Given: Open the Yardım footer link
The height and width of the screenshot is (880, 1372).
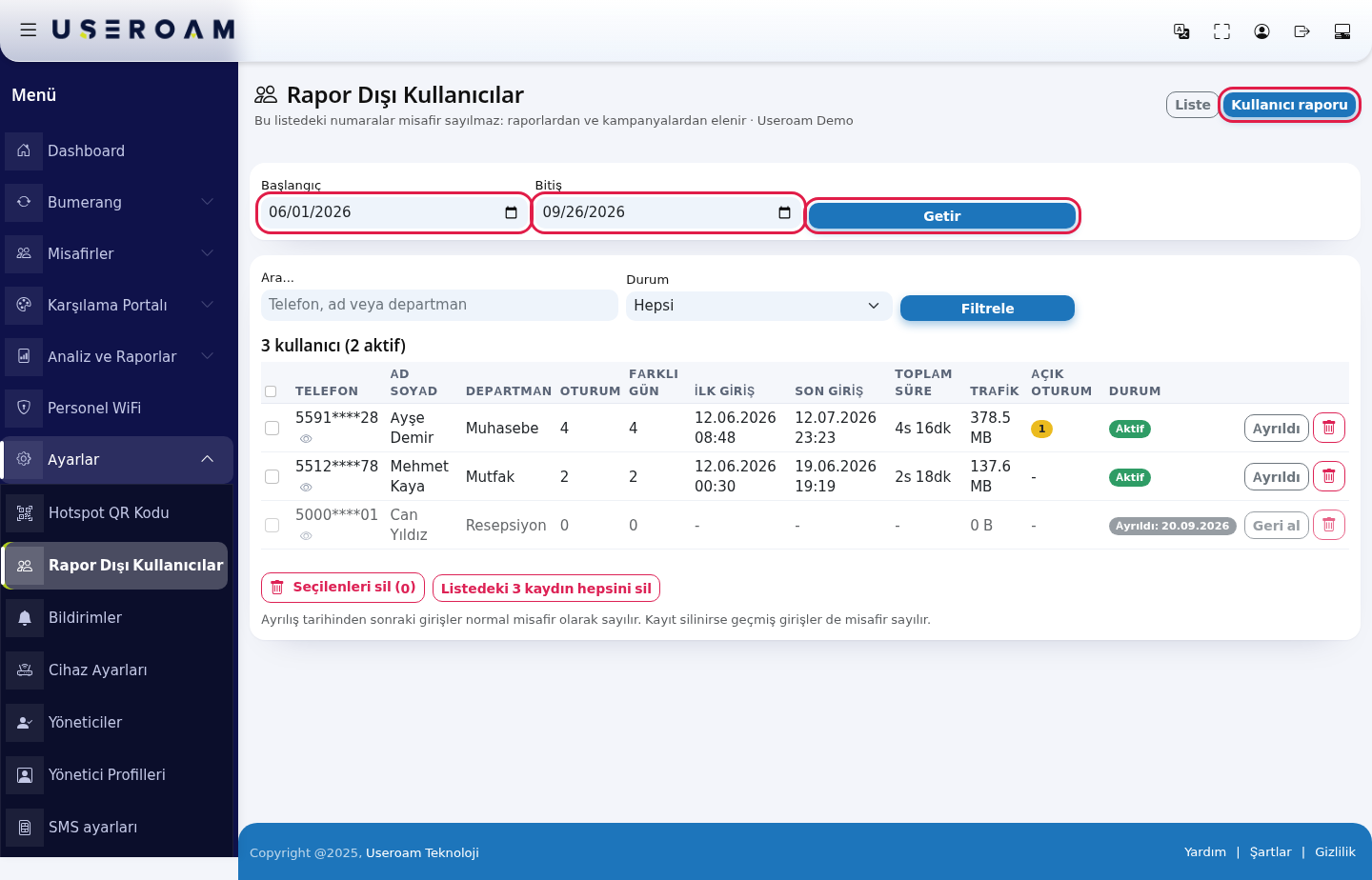Looking at the screenshot, I should (1205, 851).
